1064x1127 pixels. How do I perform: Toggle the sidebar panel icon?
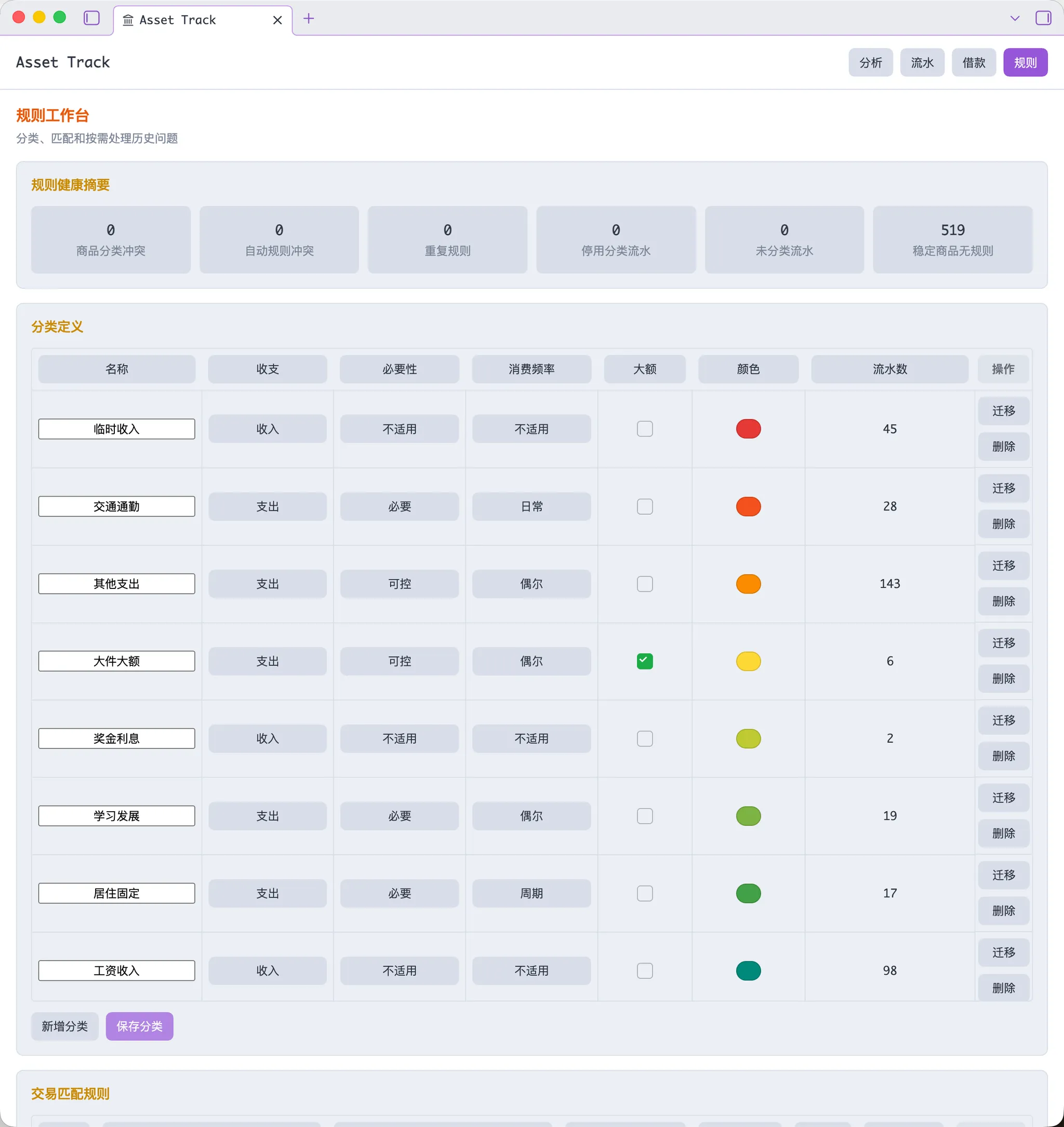91,18
